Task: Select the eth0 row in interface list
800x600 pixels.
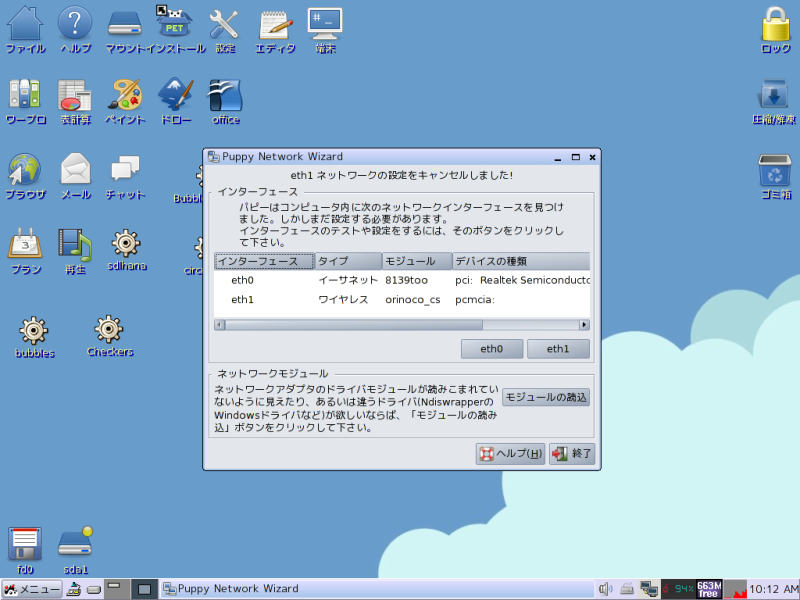Action: pos(402,280)
